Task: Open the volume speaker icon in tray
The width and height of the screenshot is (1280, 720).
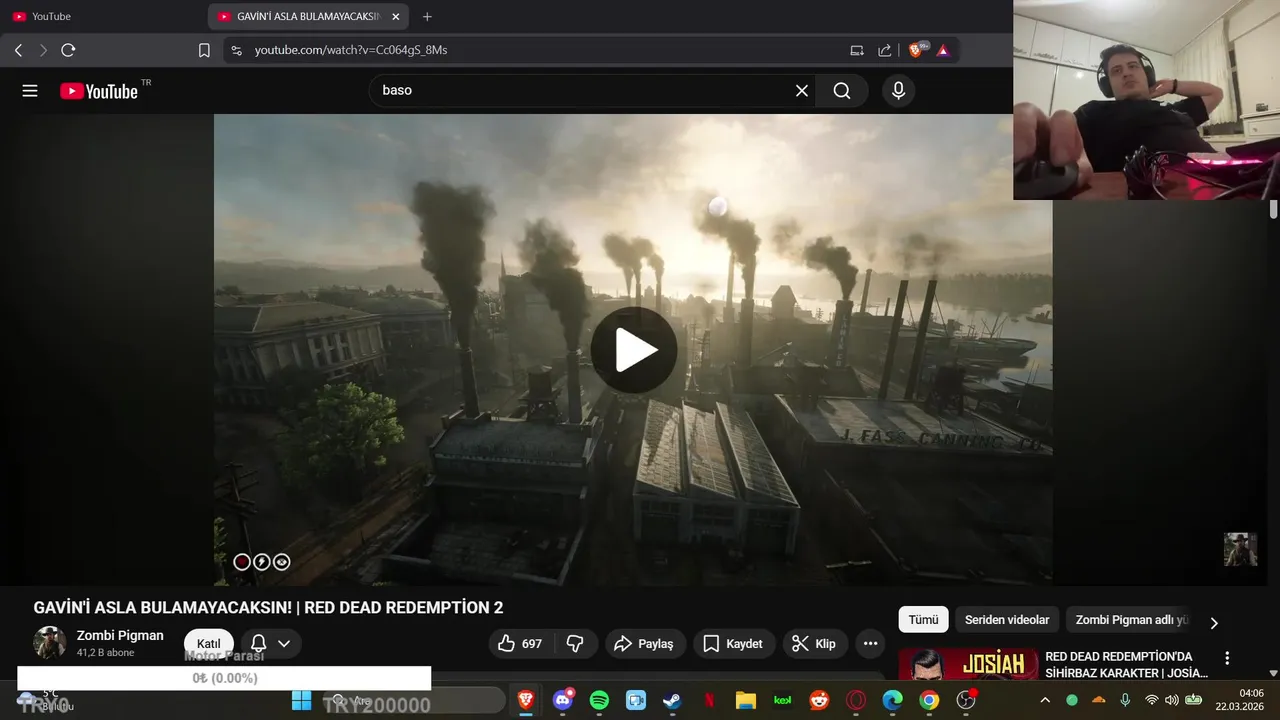Action: coord(1172,700)
